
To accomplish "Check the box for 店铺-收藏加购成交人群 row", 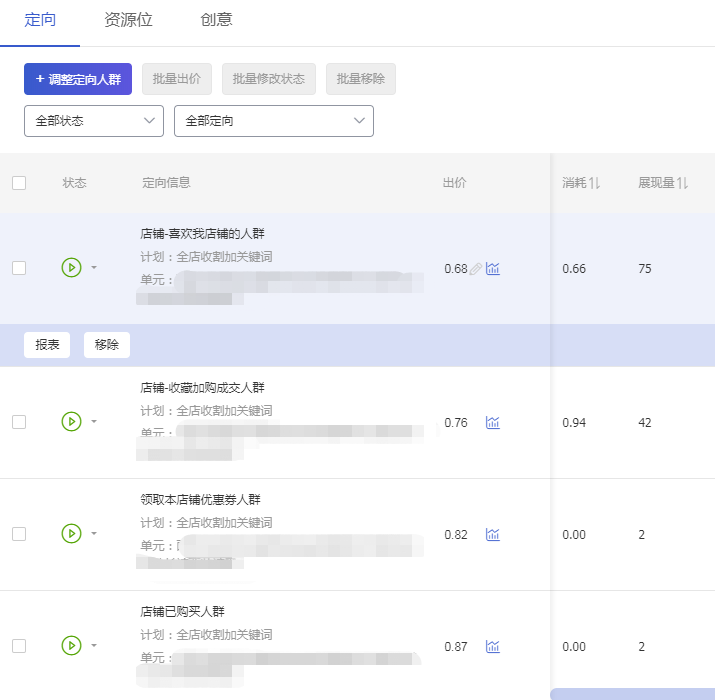I will (19, 422).
